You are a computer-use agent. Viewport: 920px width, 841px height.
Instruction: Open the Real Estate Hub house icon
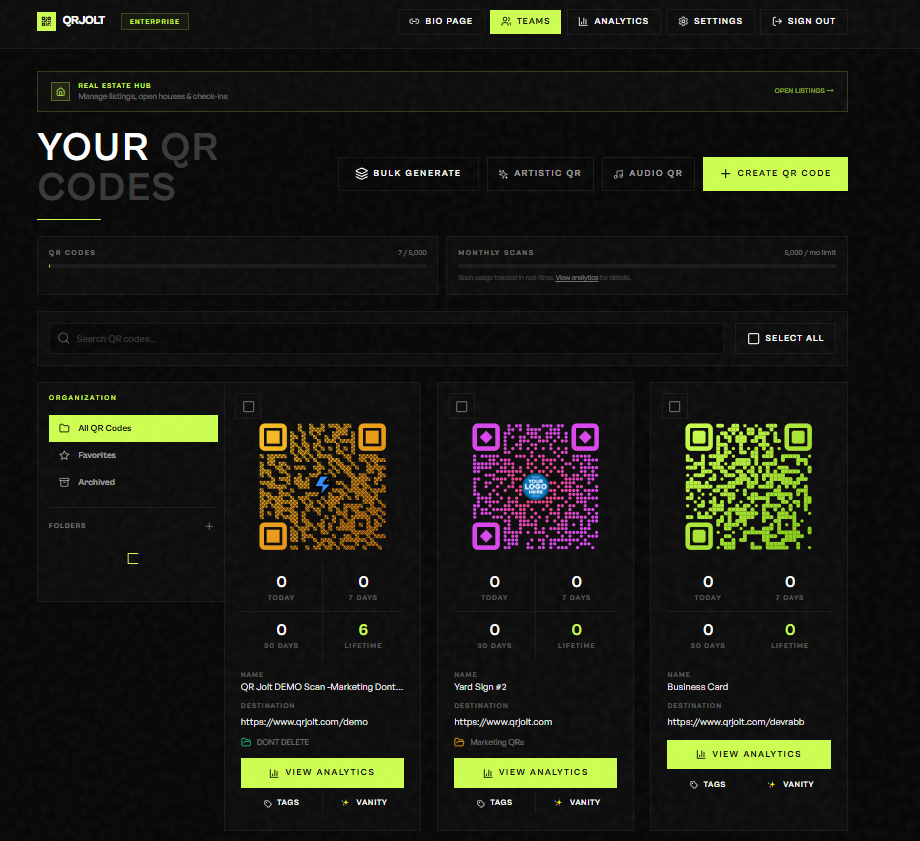coord(60,92)
